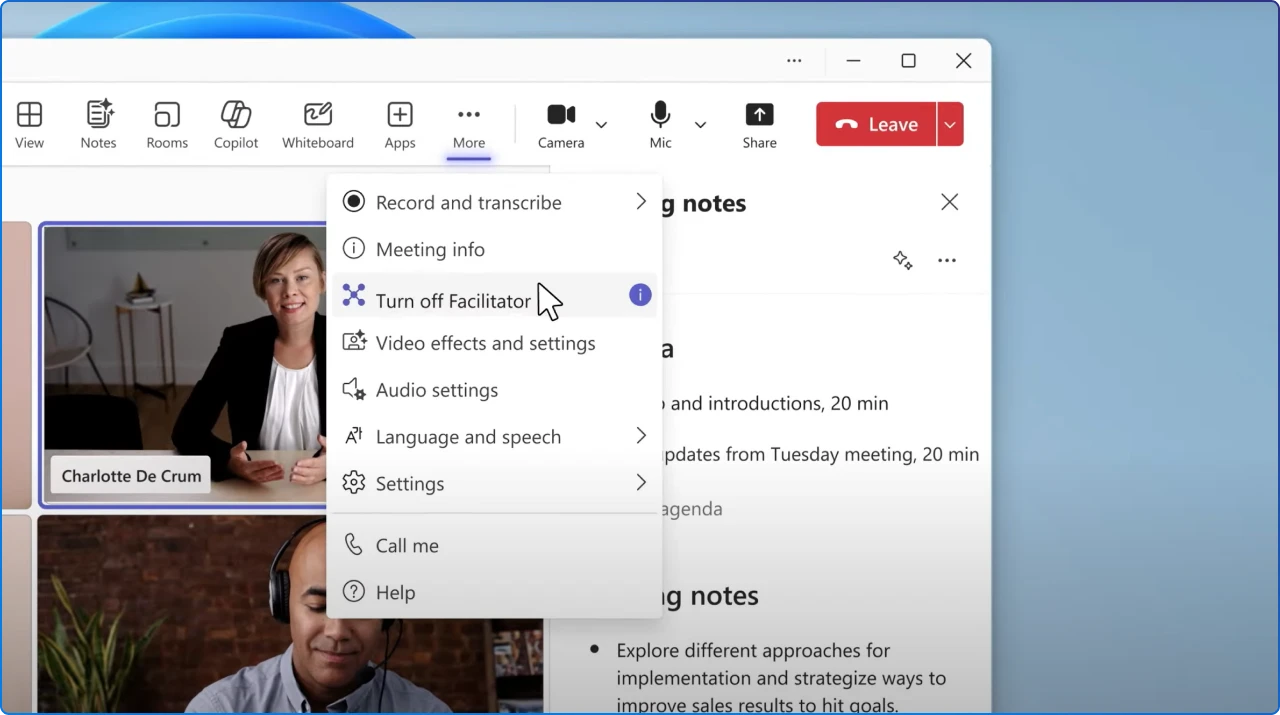
Task: Toggle the Camera on or off
Action: [x=561, y=125]
